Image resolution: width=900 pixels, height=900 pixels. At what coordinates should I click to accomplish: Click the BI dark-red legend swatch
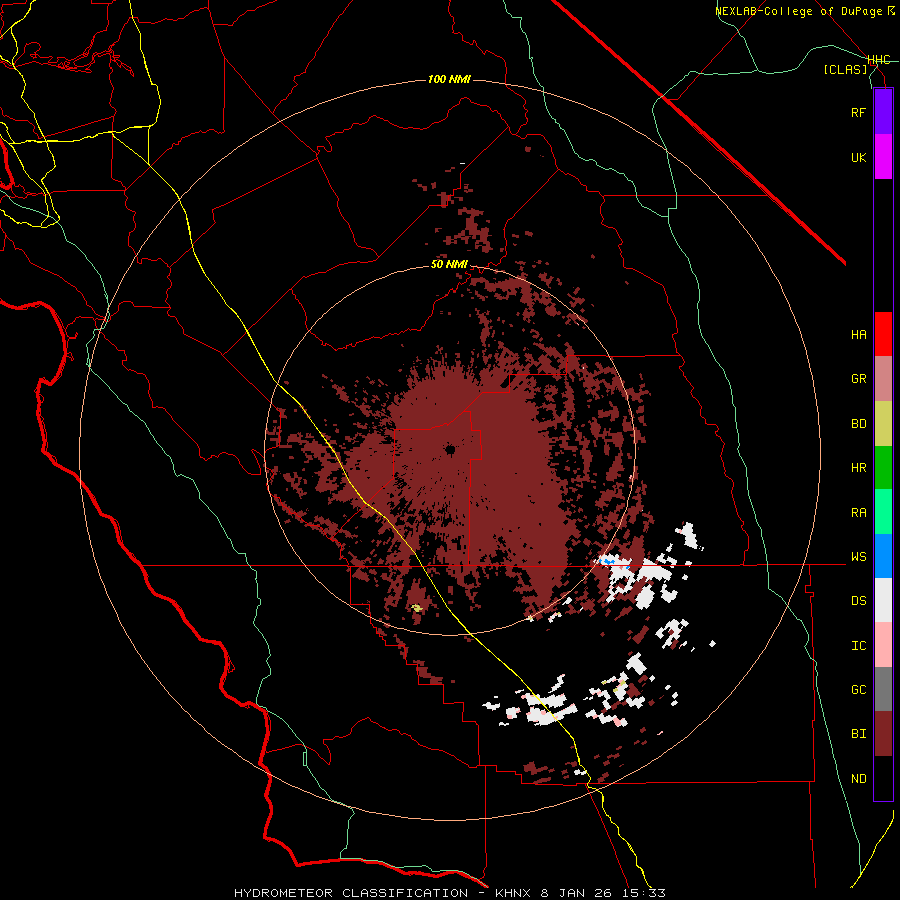tap(883, 734)
